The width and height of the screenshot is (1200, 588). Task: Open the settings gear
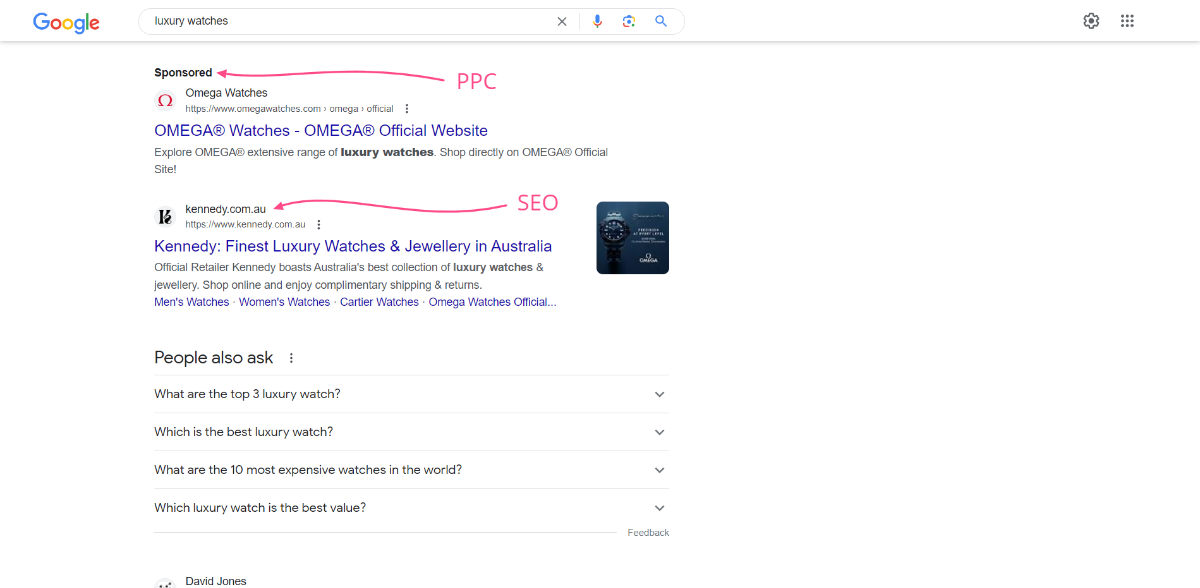pyautogui.click(x=1091, y=21)
